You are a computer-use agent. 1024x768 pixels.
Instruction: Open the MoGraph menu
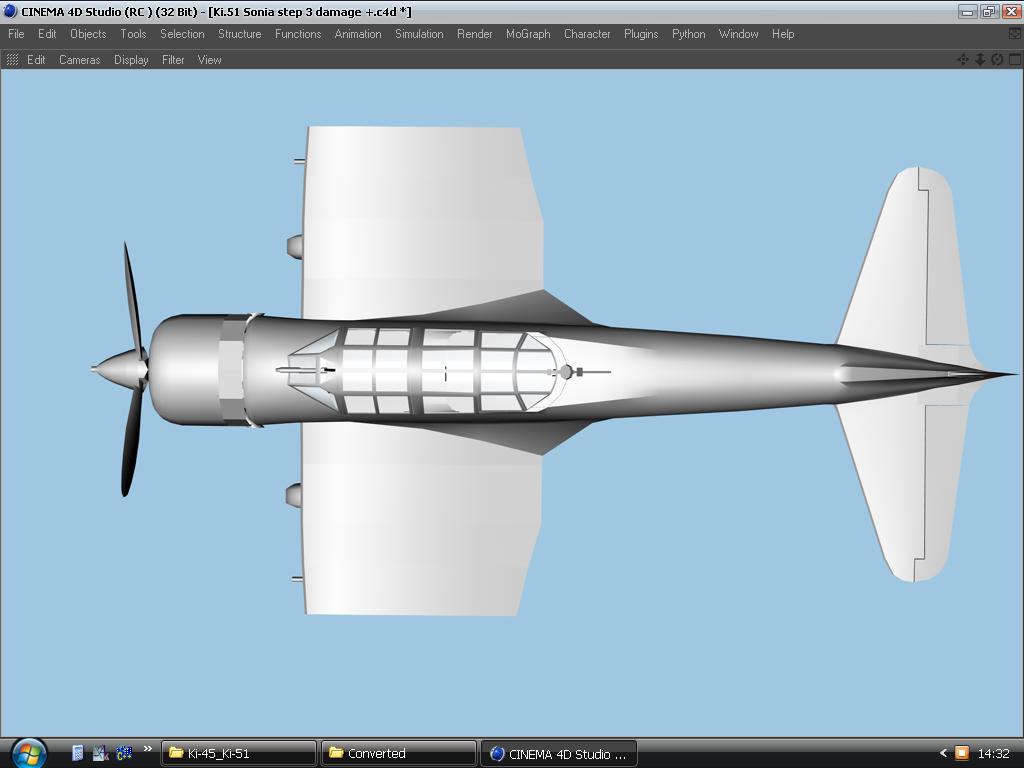(528, 34)
